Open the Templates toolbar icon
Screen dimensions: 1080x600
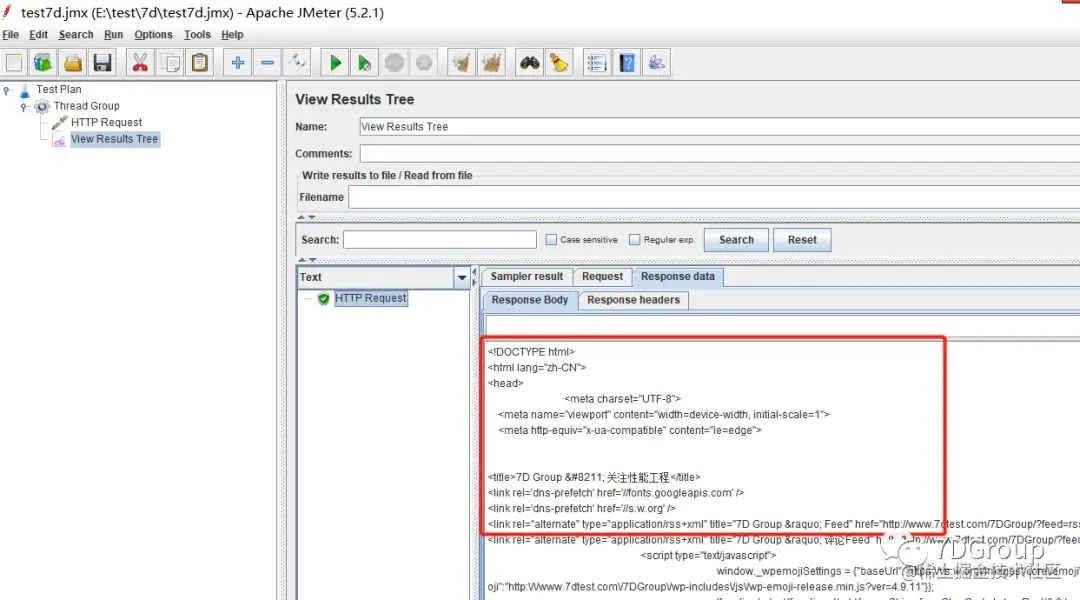[43, 63]
